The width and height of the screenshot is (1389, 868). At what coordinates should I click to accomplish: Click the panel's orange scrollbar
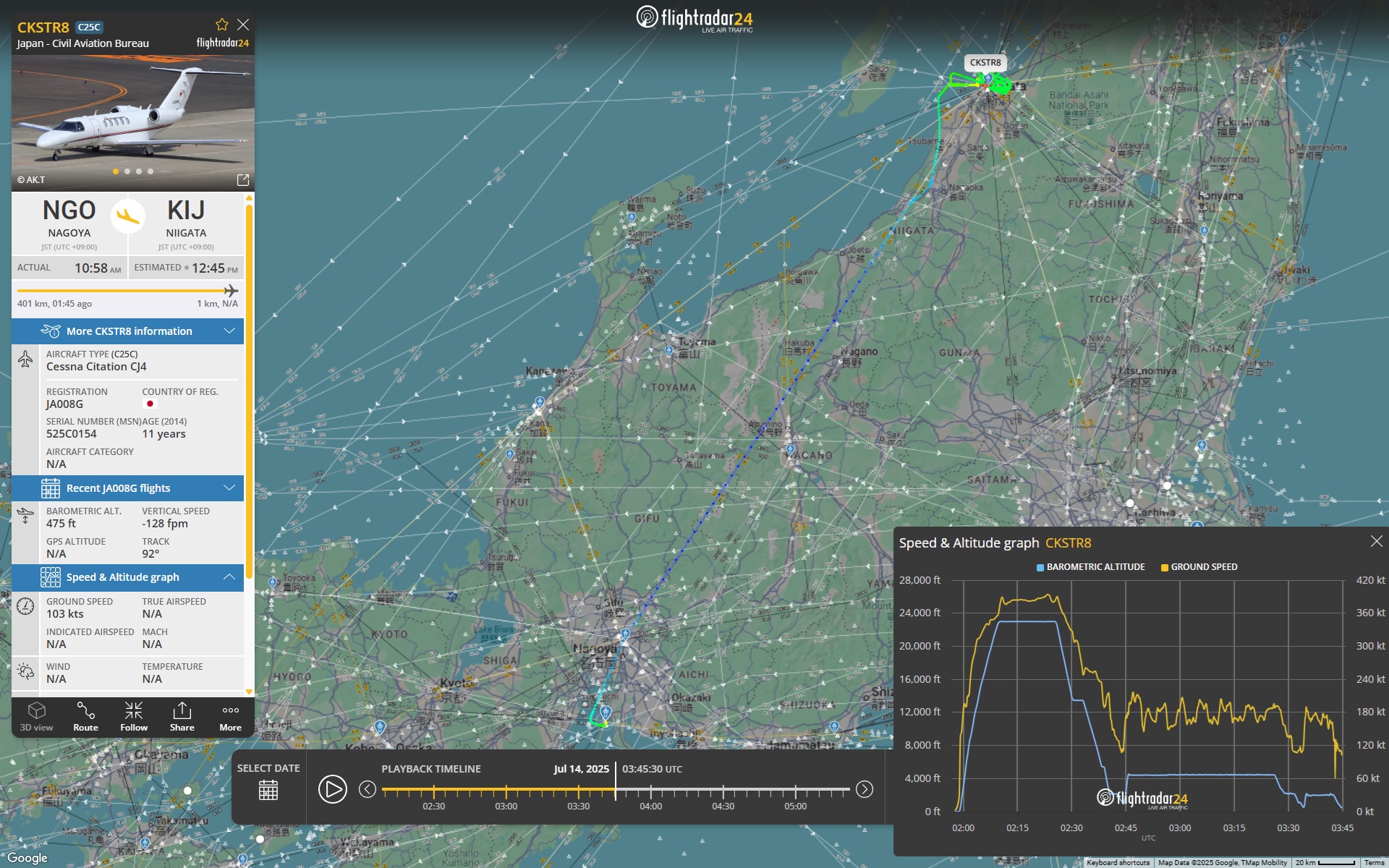pos(249,391)
